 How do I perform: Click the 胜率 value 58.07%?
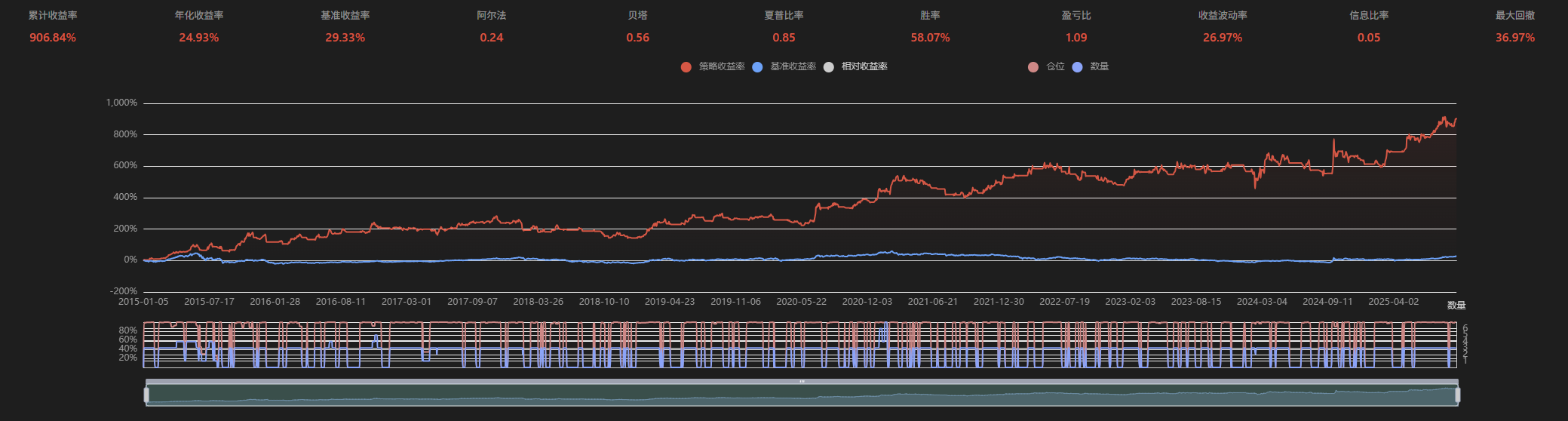click(x=930, y=38)
